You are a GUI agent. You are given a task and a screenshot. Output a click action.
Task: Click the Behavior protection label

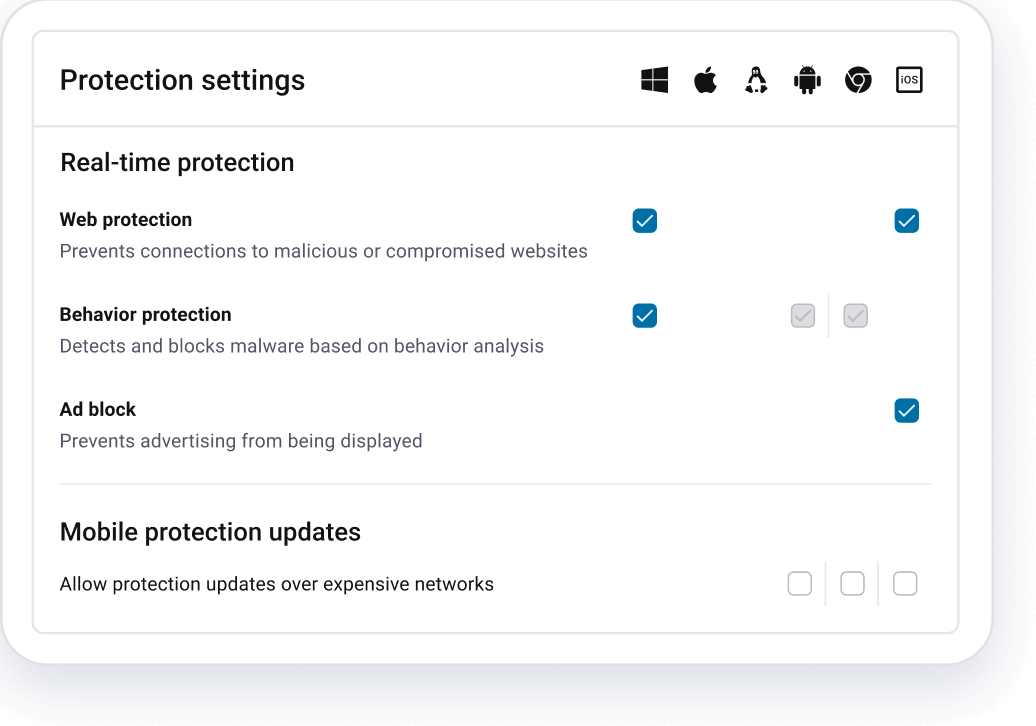[145, 314]
